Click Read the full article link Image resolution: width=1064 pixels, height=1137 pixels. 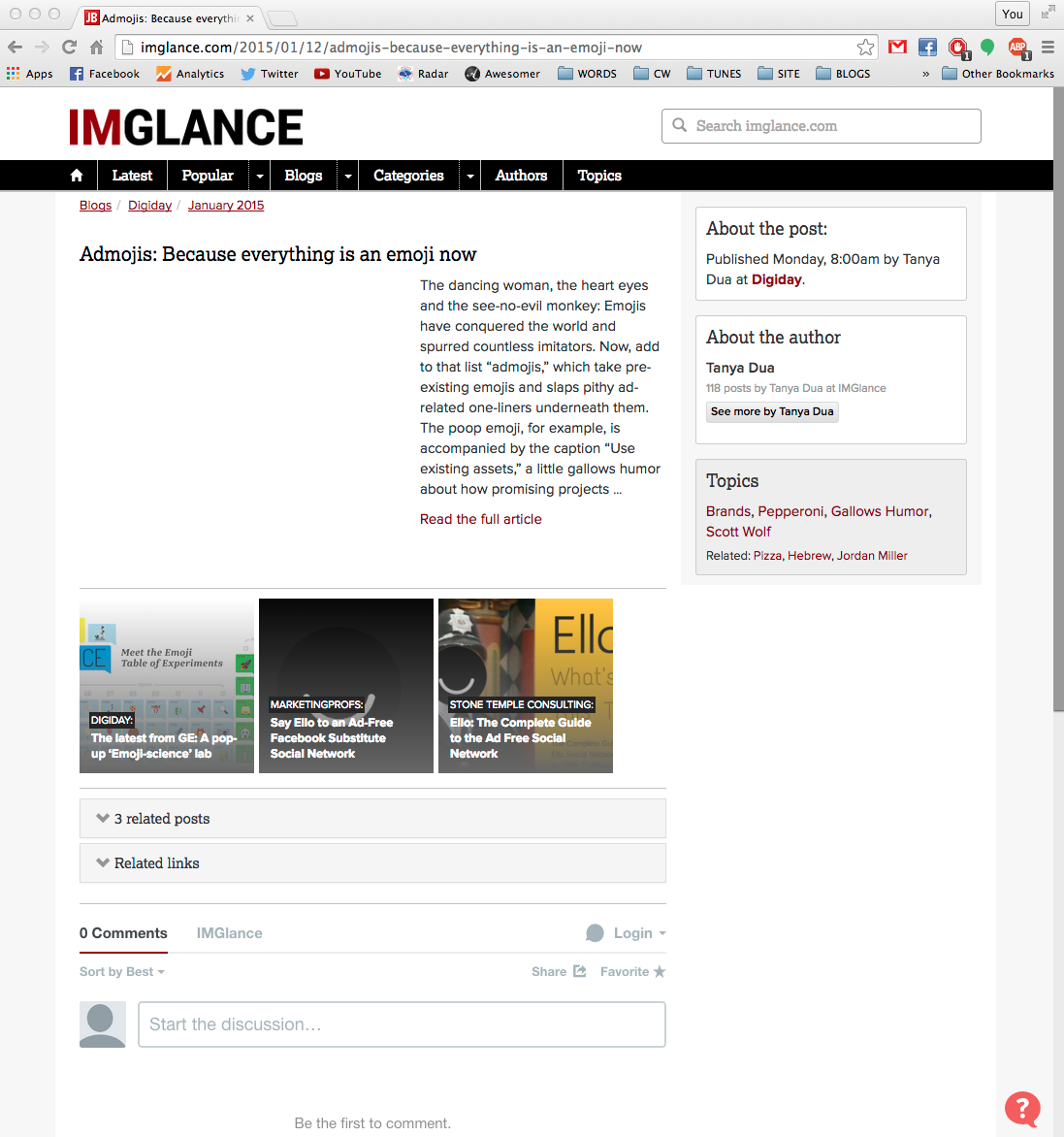[x=480, y=519]
